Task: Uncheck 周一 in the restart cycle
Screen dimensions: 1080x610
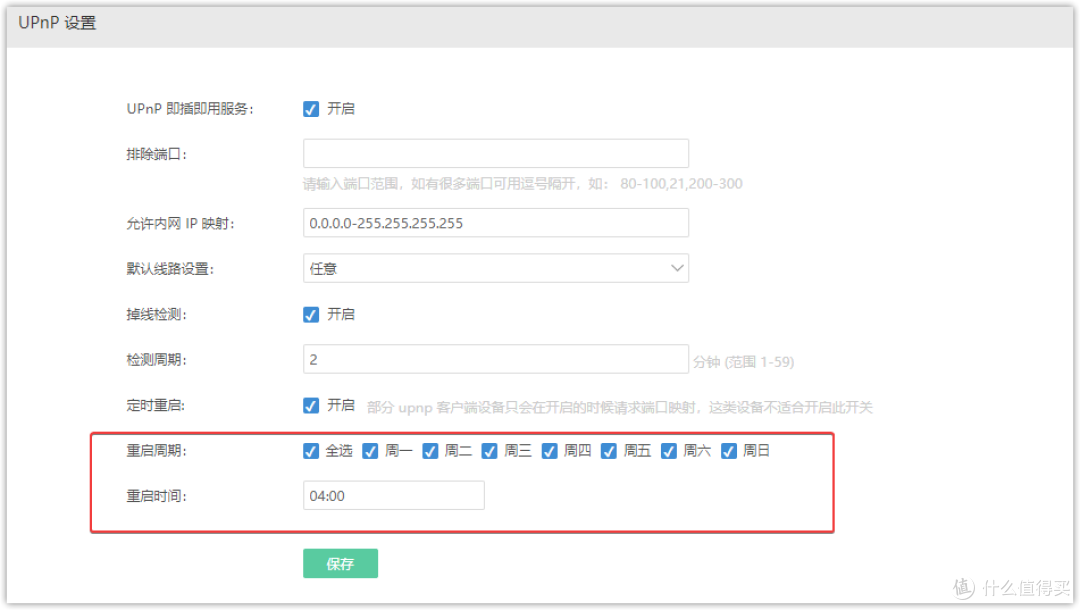Action: (x=370, y=451)
